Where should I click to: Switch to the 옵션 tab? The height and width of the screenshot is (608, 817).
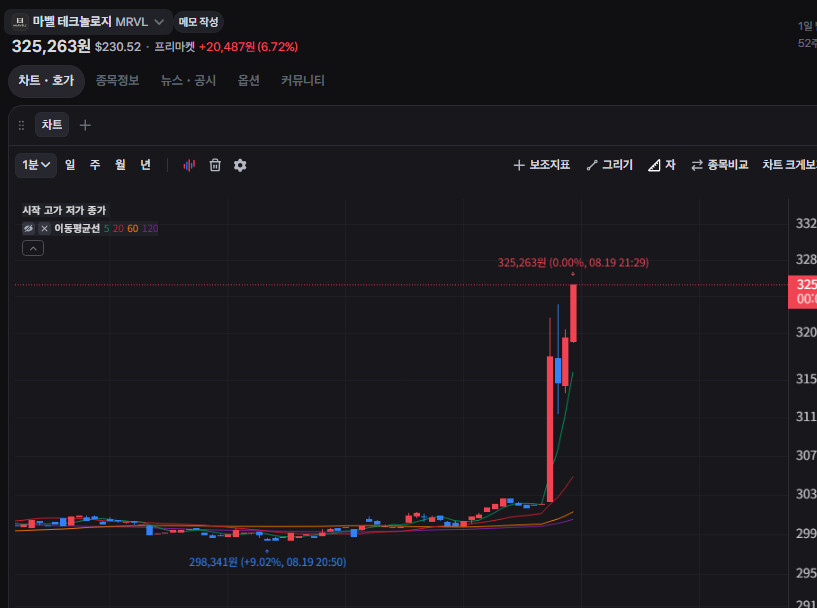coord(249,81)
